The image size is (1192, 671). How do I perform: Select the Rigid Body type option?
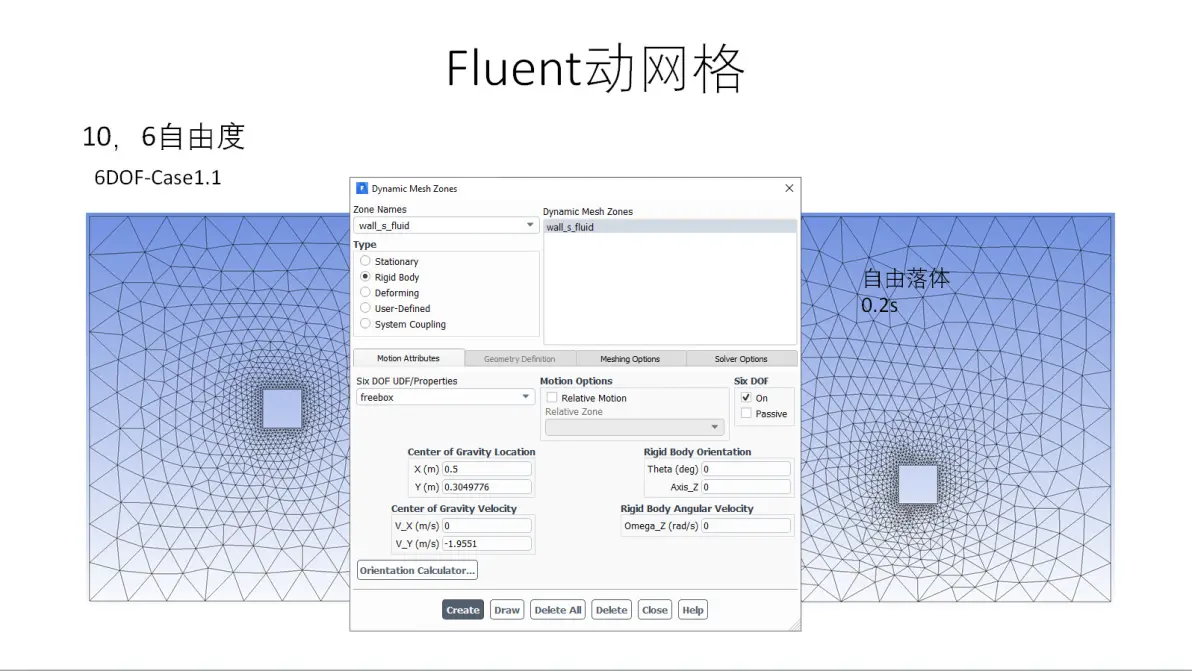(366, 277)
